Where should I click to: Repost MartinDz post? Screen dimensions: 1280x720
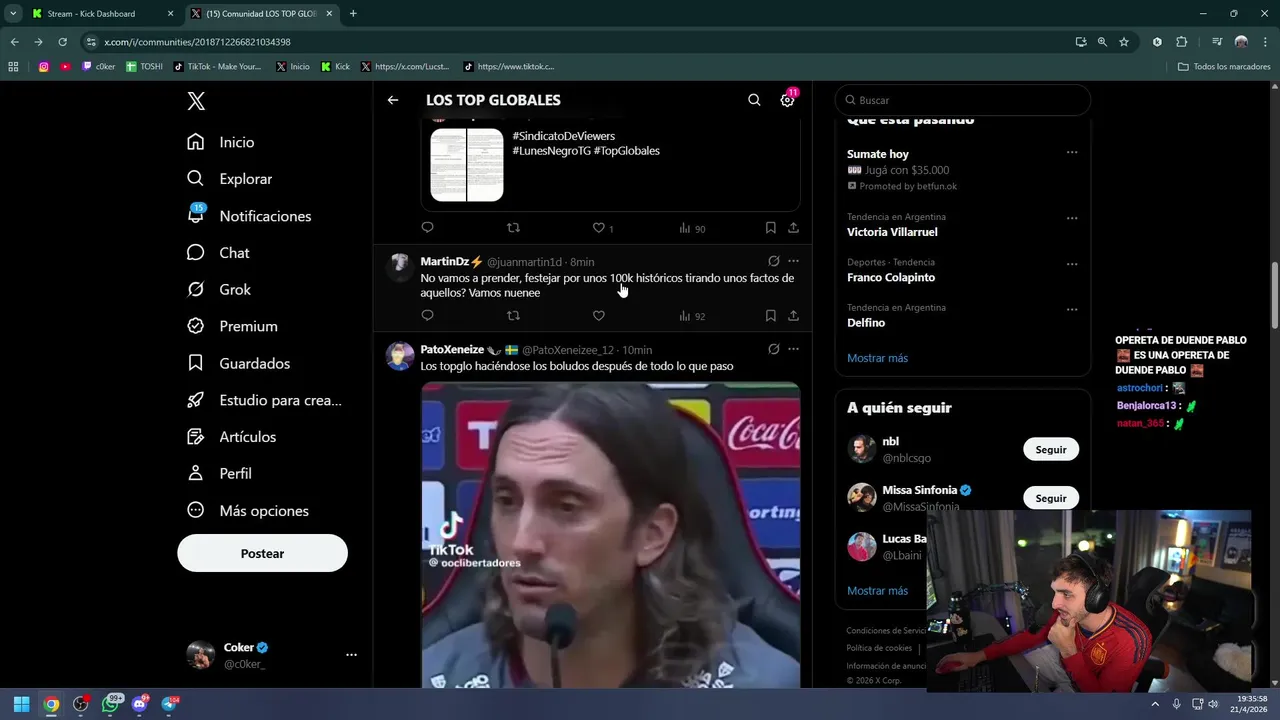pyautogui.click(x=513, y=316)
